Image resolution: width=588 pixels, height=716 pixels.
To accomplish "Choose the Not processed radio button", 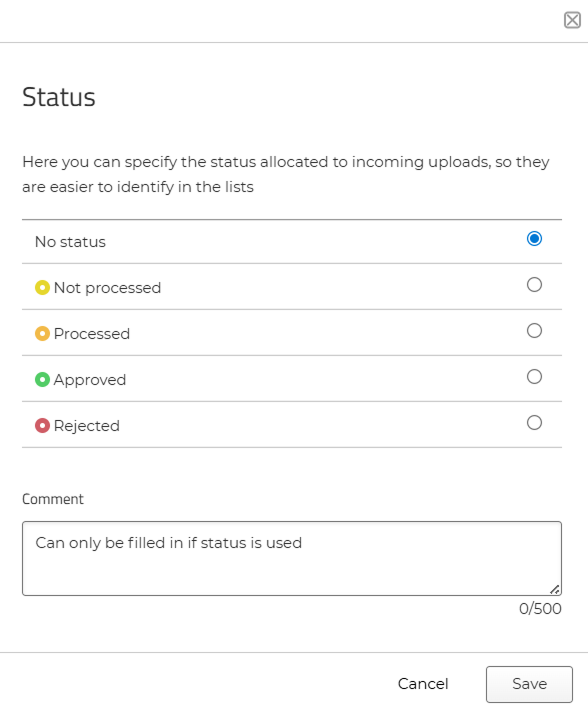I will pyautogui.click(x=534, y=284).
